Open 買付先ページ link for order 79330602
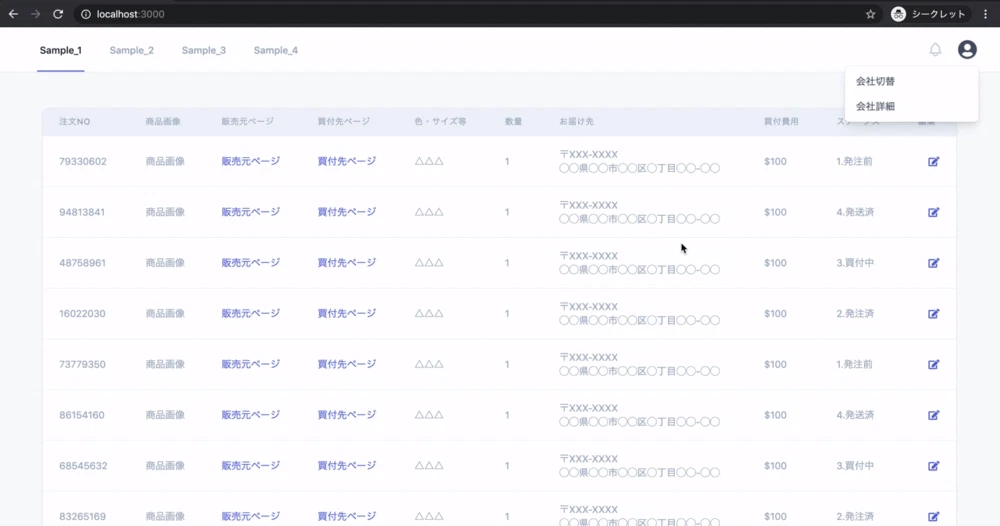Screen dimensions: 1000x526 pyautogui.click(x=347, y=161)
